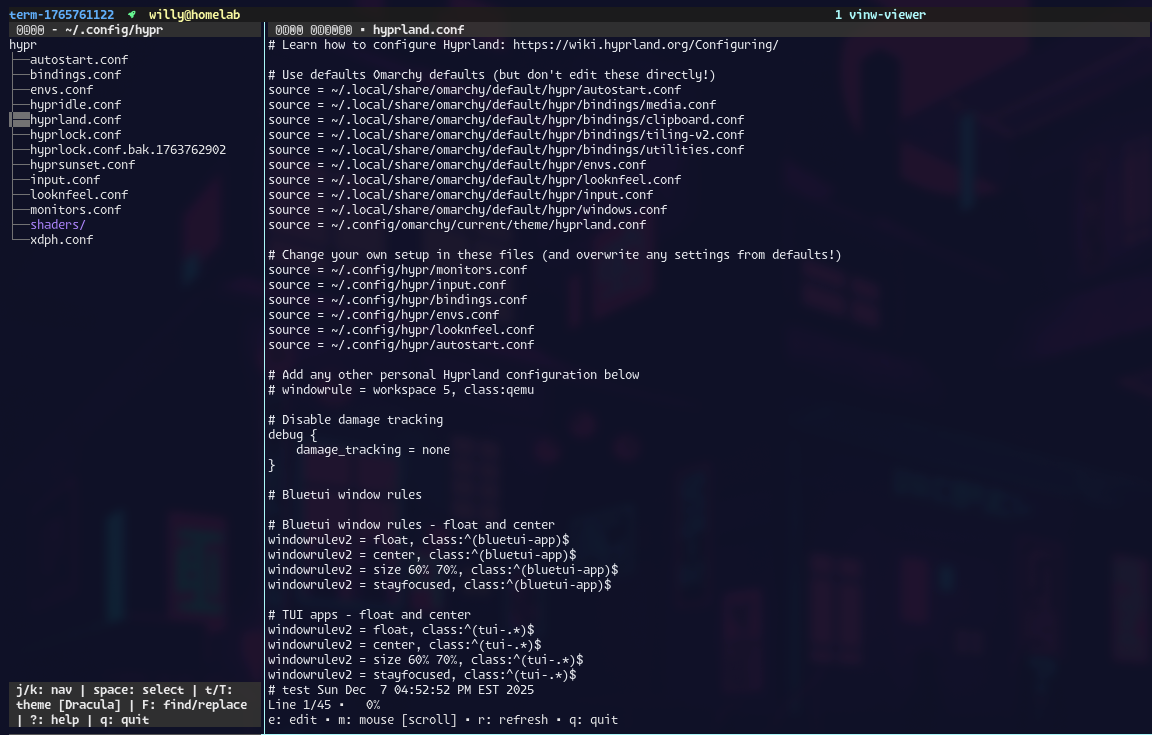Open xdph.conf from file list

tap(61, 240)
